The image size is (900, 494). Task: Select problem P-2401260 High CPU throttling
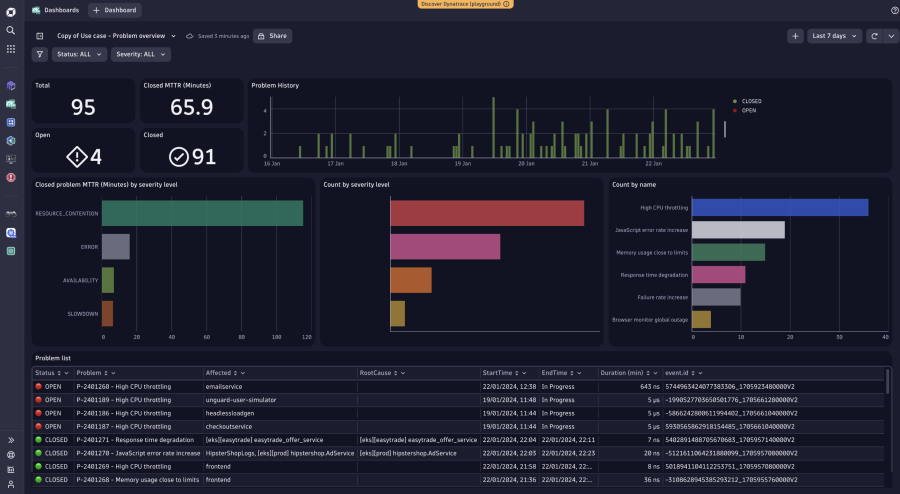pos(123,387)
